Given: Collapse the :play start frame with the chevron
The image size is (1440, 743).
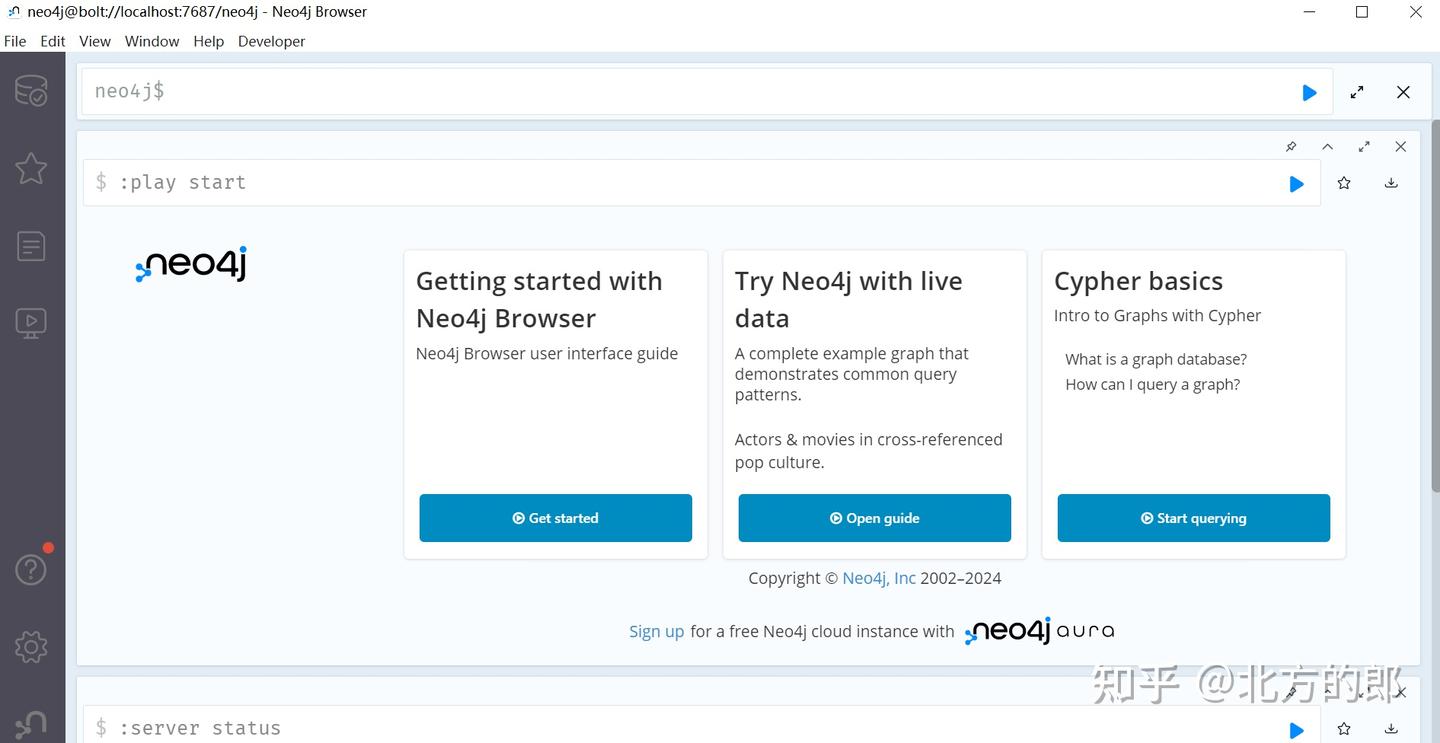Looking at the screenshot, I should pos(1328,146).
